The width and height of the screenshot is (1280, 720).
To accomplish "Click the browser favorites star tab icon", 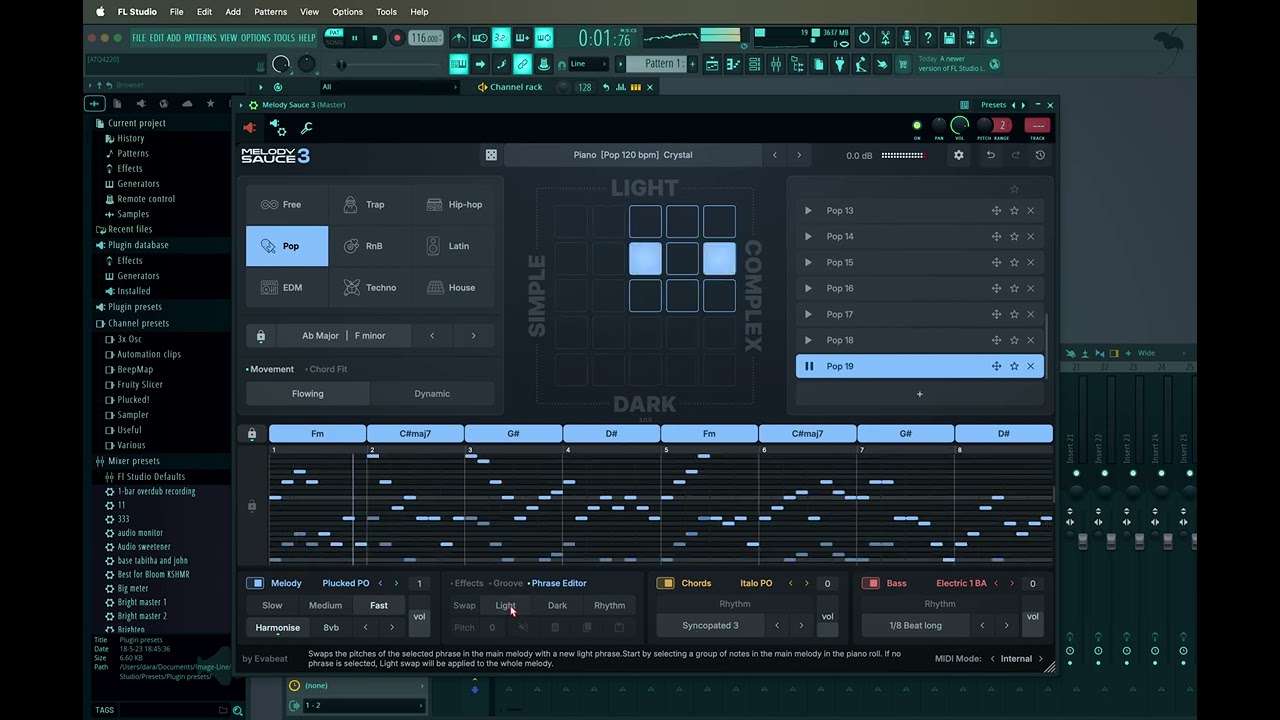I will tap(210, 103).
